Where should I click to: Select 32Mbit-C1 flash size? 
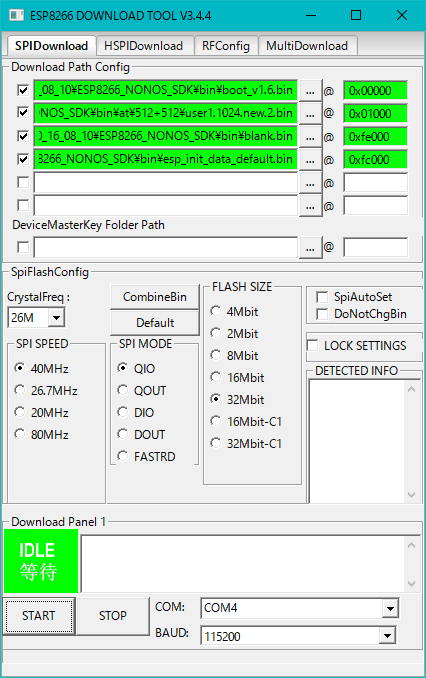(x=246, y=444)
